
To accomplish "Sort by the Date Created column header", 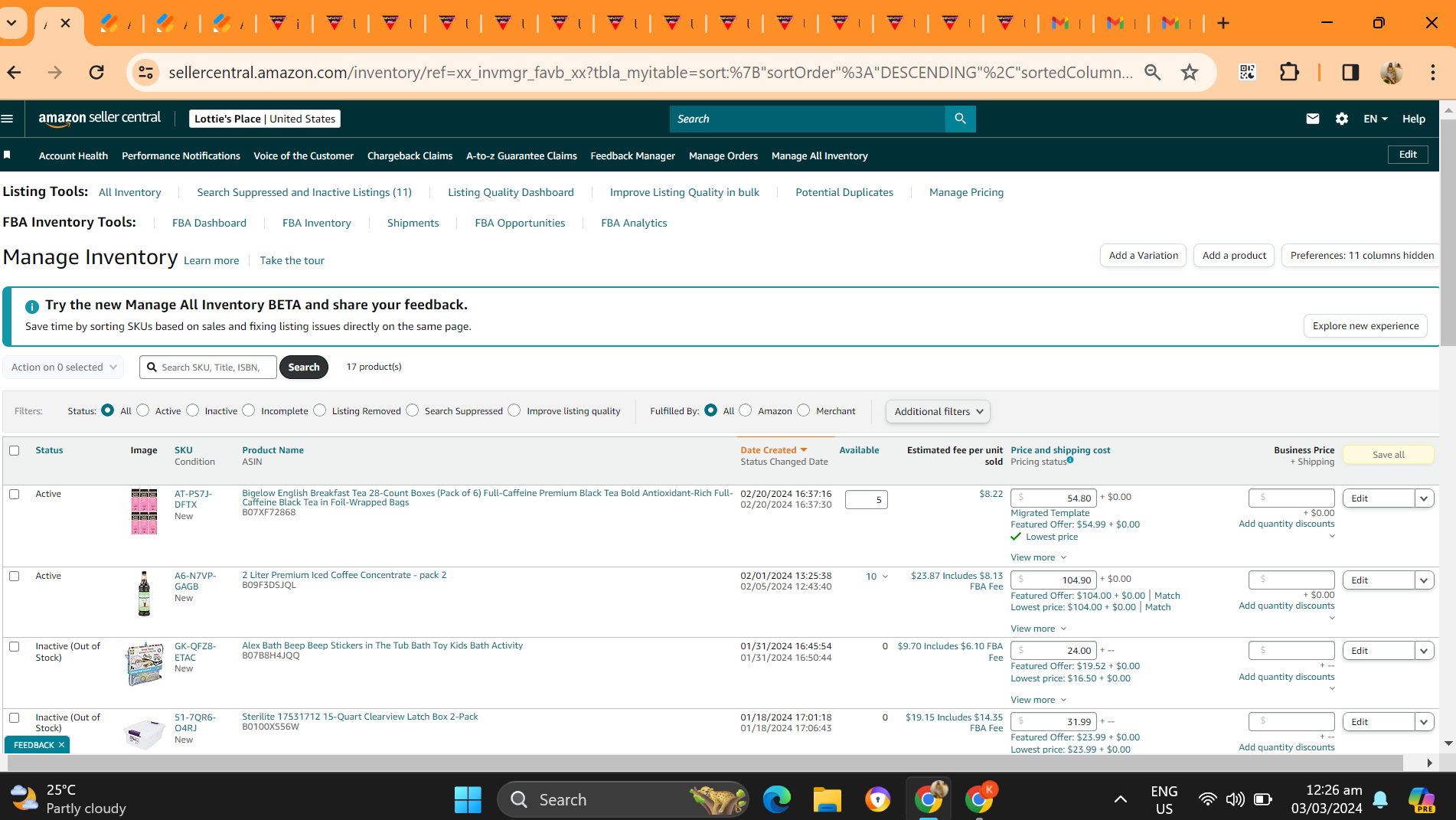I will click(x=773, y=450).
